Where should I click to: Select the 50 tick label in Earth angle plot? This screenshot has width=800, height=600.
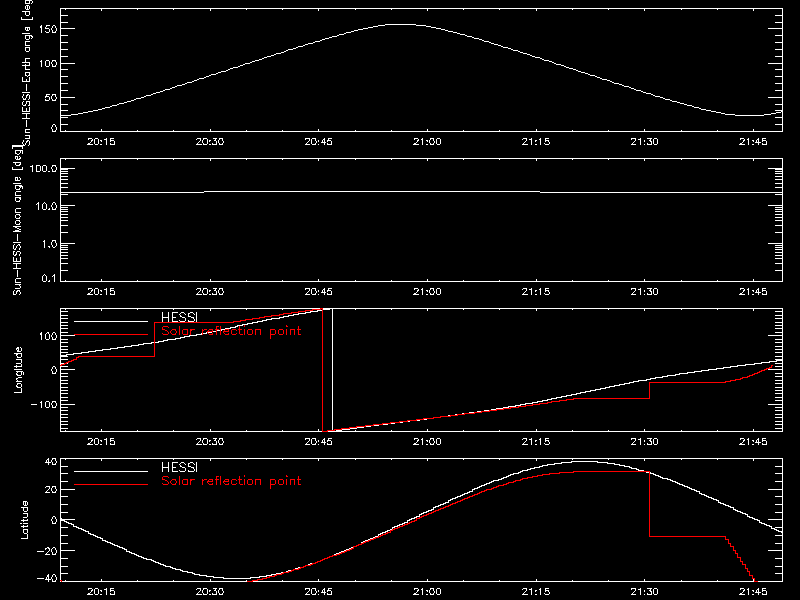[x=51, y=97]
